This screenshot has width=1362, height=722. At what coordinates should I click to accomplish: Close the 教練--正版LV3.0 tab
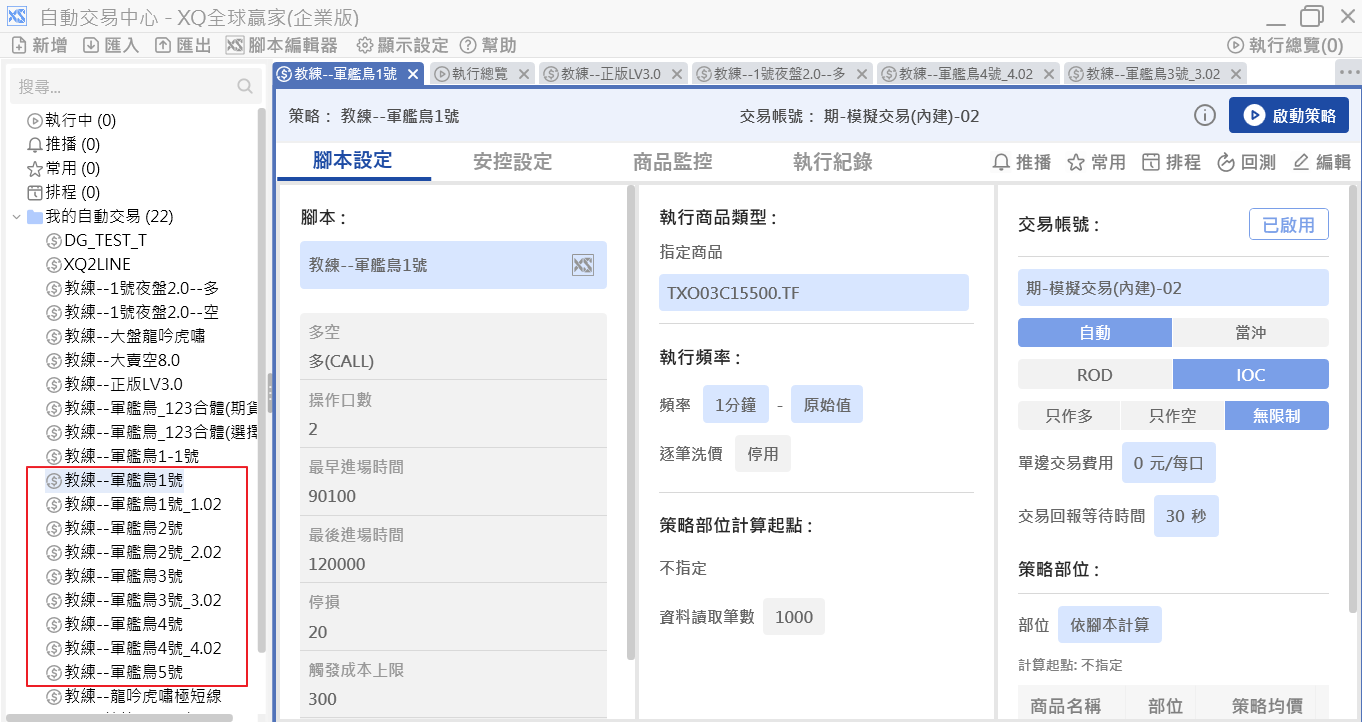coord(677,74)
